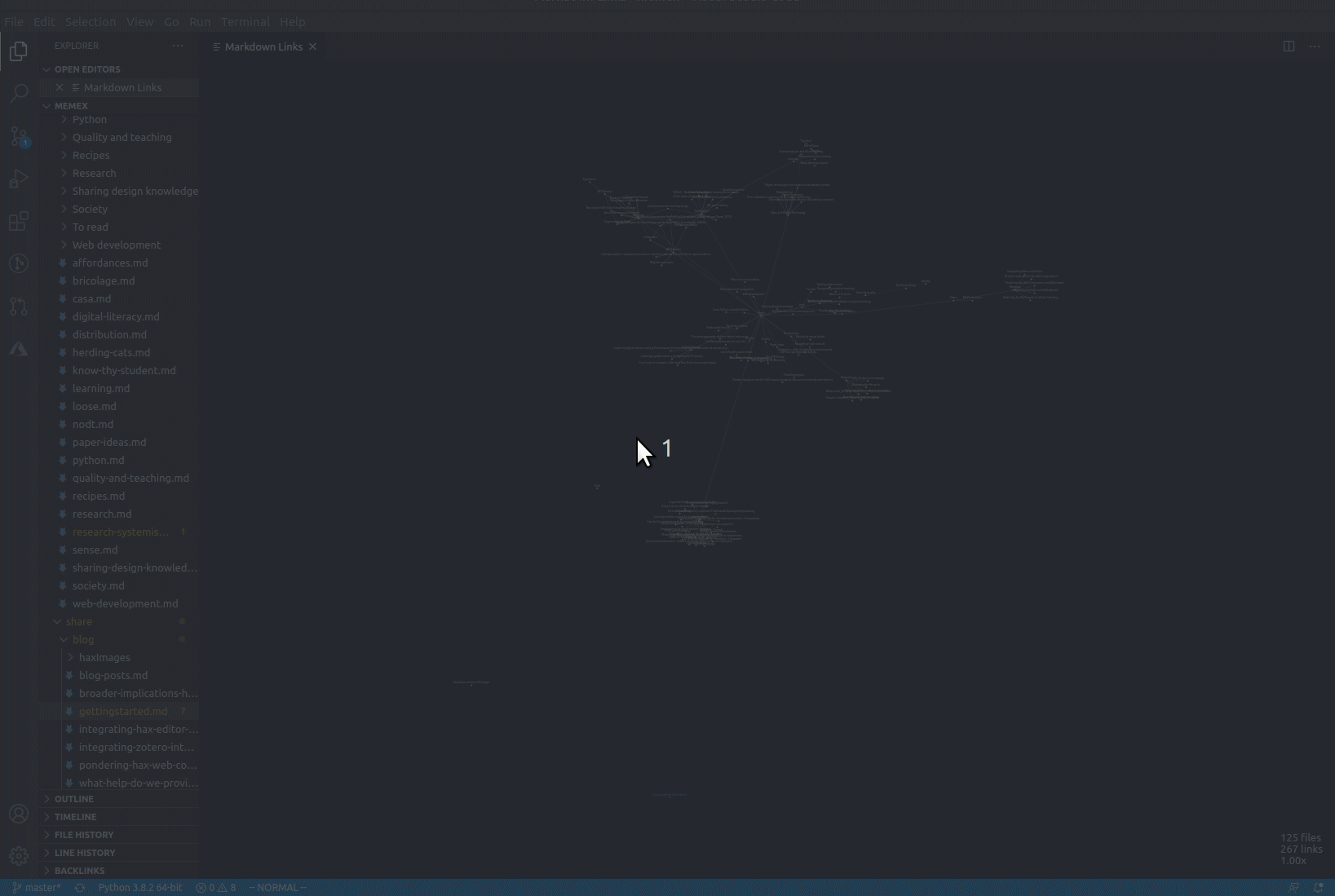Open the Accounts icon

[19, 814]
